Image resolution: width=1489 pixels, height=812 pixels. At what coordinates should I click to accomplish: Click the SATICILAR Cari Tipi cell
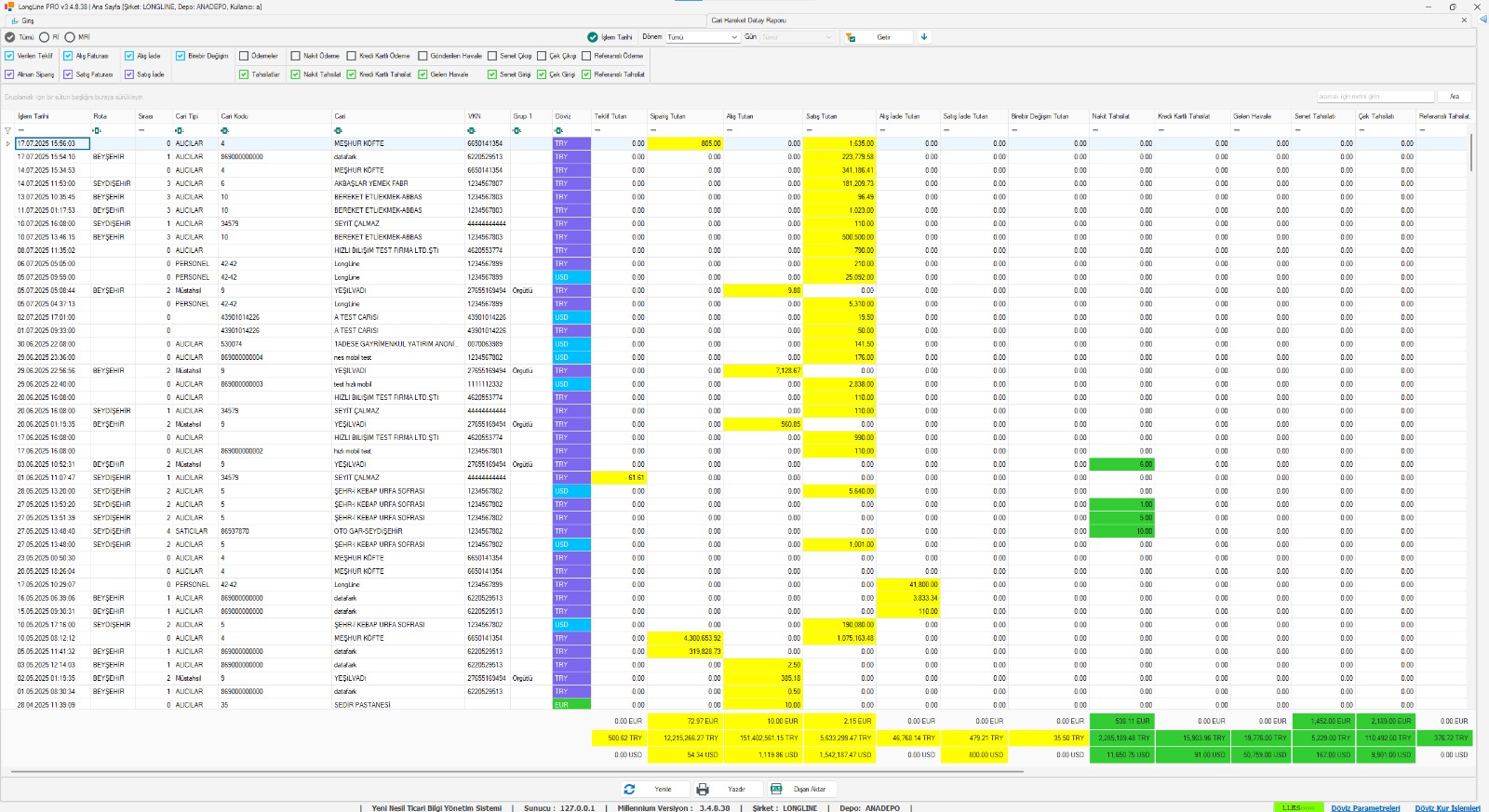pyautogui.click(x=195, y=531)
